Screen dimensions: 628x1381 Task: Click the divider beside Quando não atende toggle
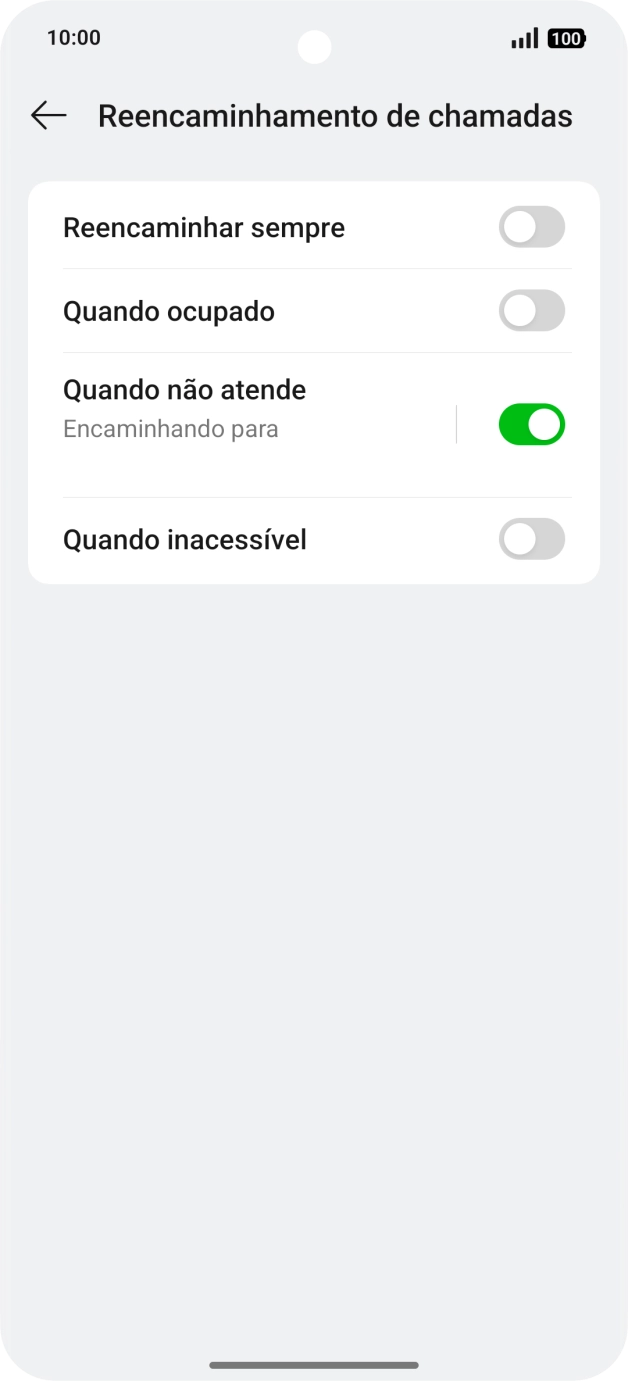(456, 423)
